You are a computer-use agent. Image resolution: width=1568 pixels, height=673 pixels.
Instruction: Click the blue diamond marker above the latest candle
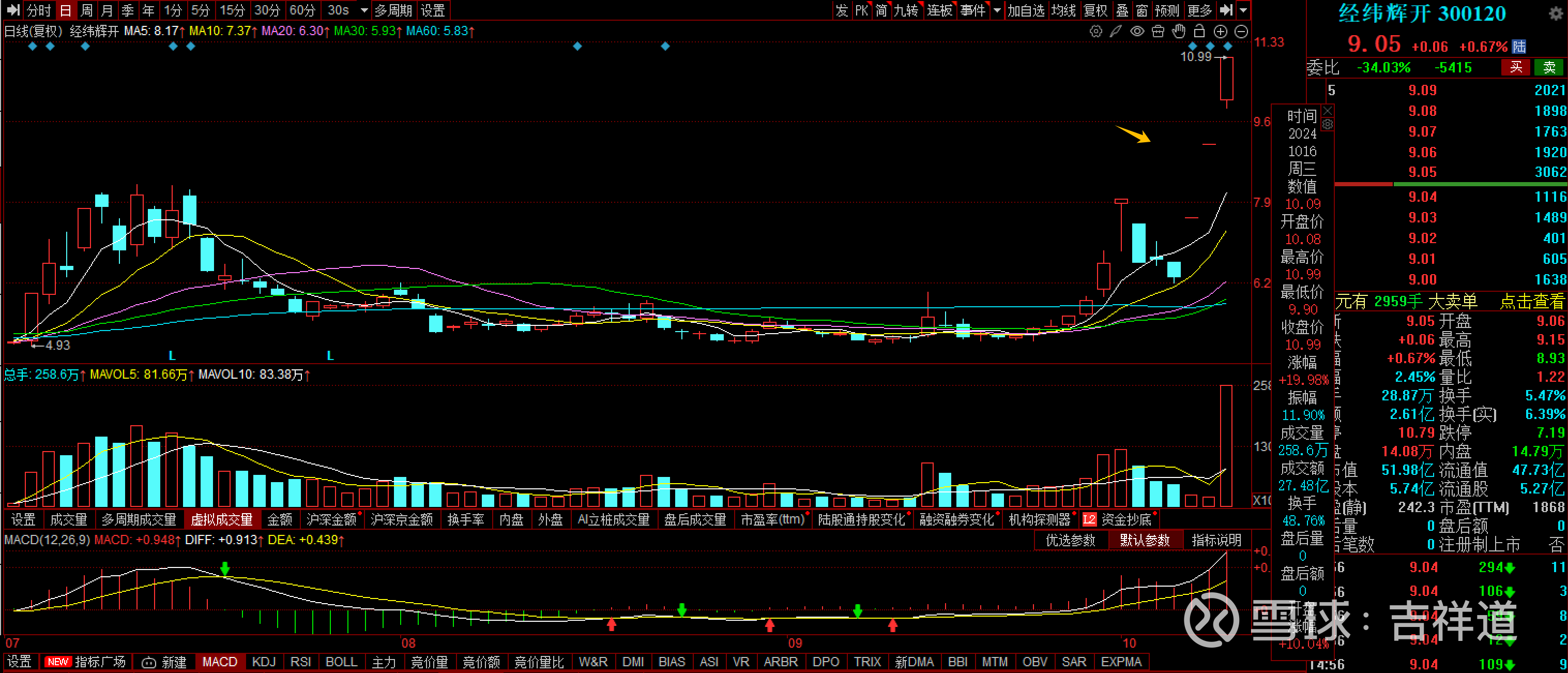click(1227, 46)
